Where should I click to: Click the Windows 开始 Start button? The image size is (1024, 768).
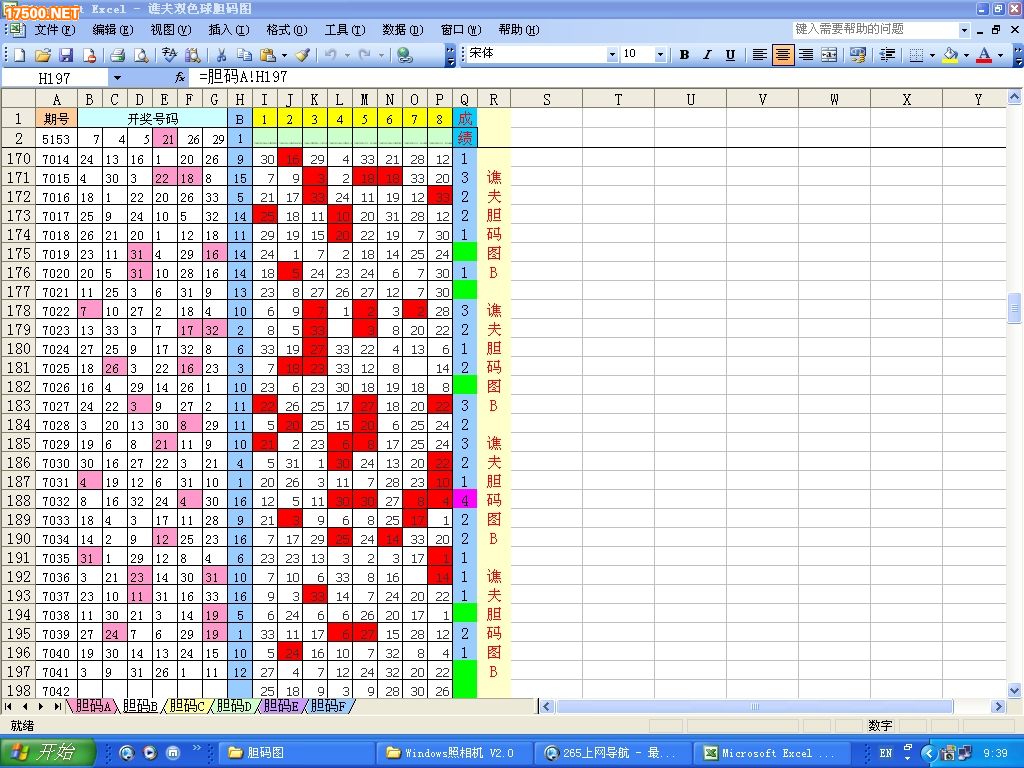[x=48, y=753]
